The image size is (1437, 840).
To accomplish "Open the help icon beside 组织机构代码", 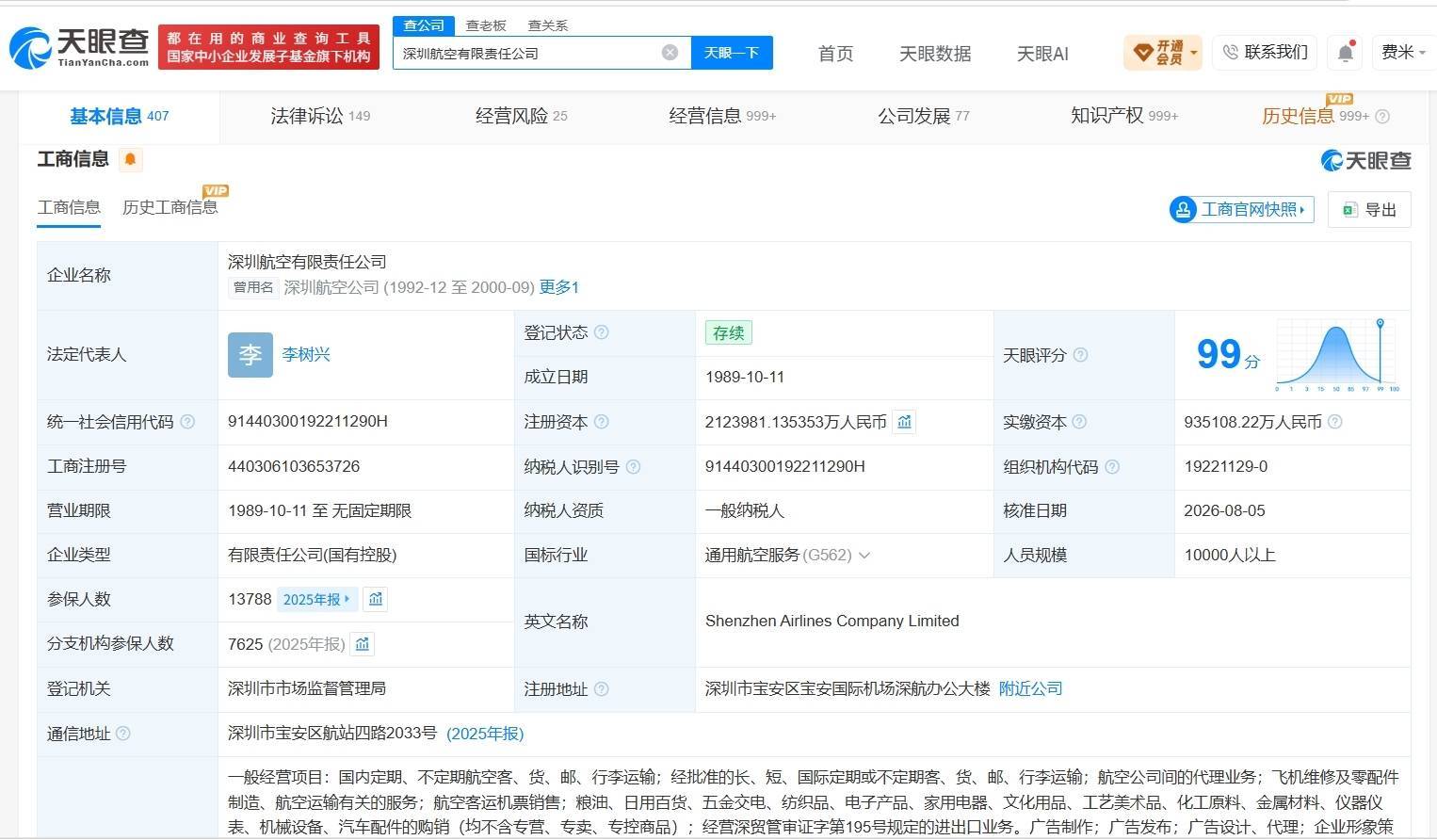I will tap(1112, 466).
